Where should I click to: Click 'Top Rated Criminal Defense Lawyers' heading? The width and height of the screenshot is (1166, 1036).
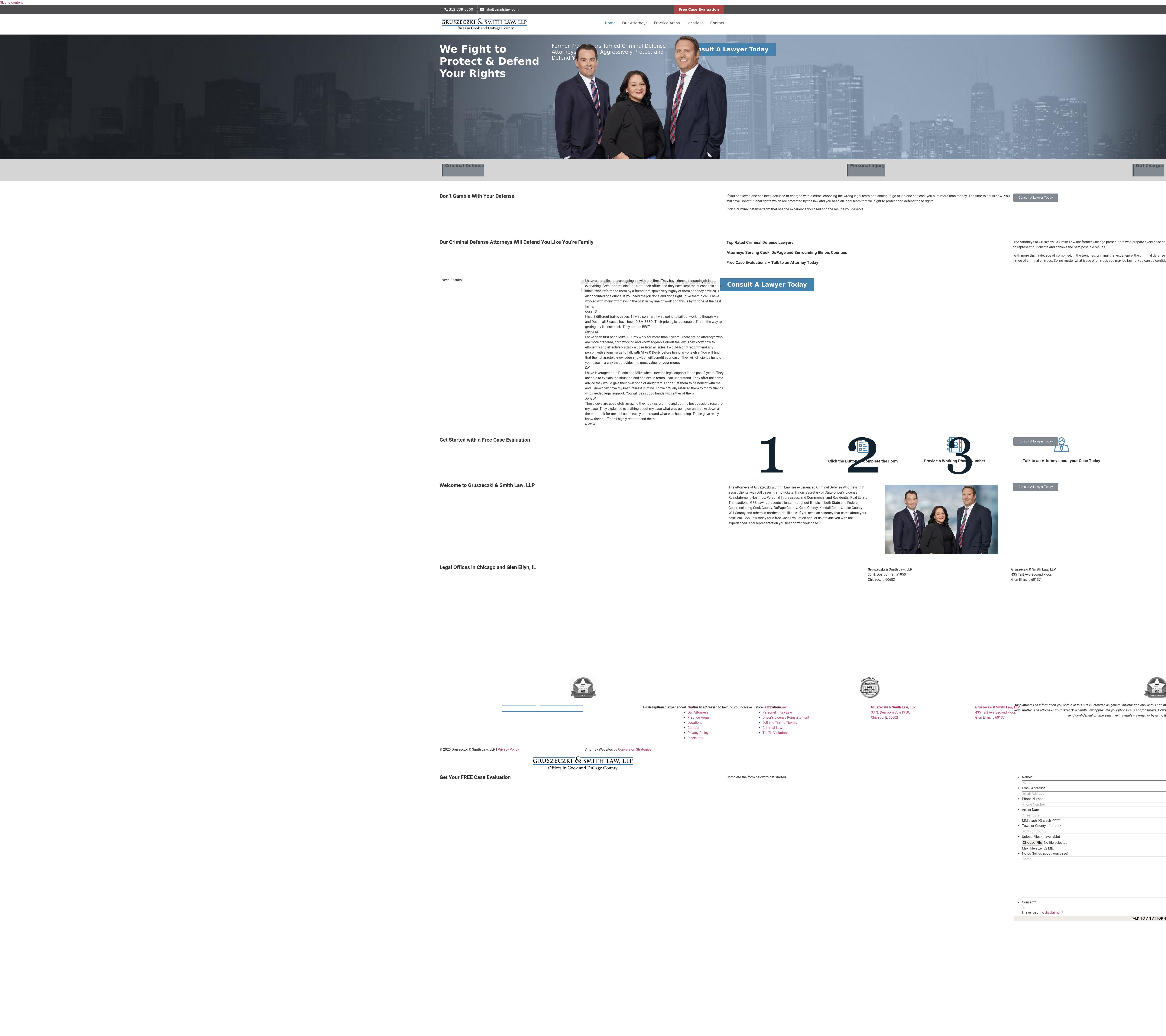(760, 243)
